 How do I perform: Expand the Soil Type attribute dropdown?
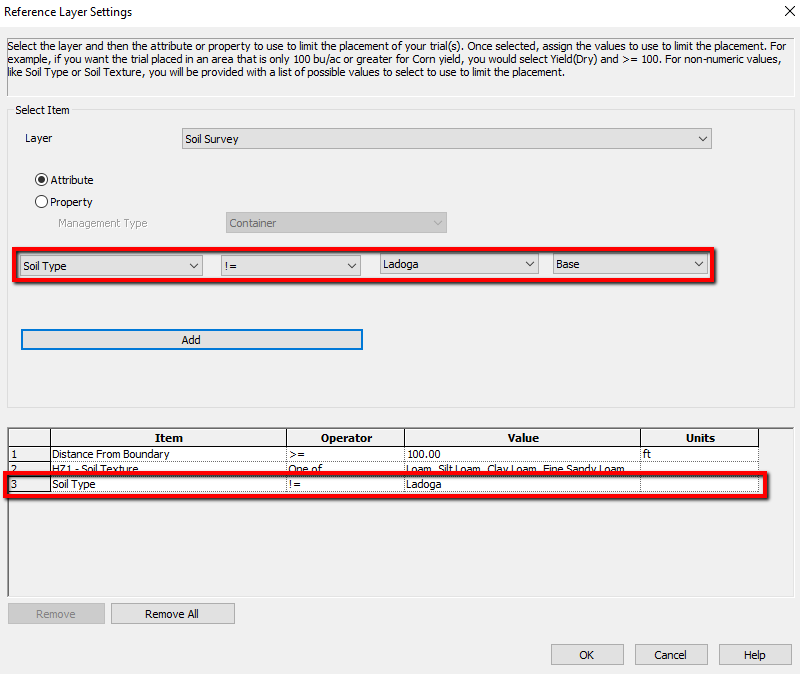[x=111, y=265]
